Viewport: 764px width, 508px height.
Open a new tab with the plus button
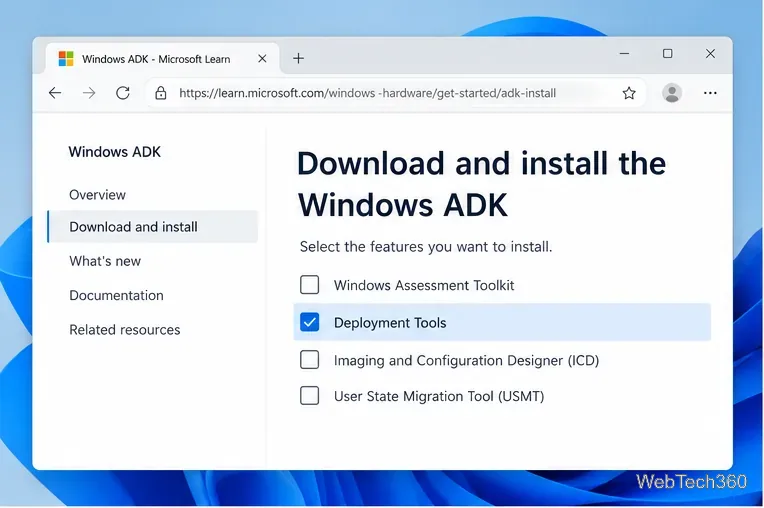(x=298, y=58)
